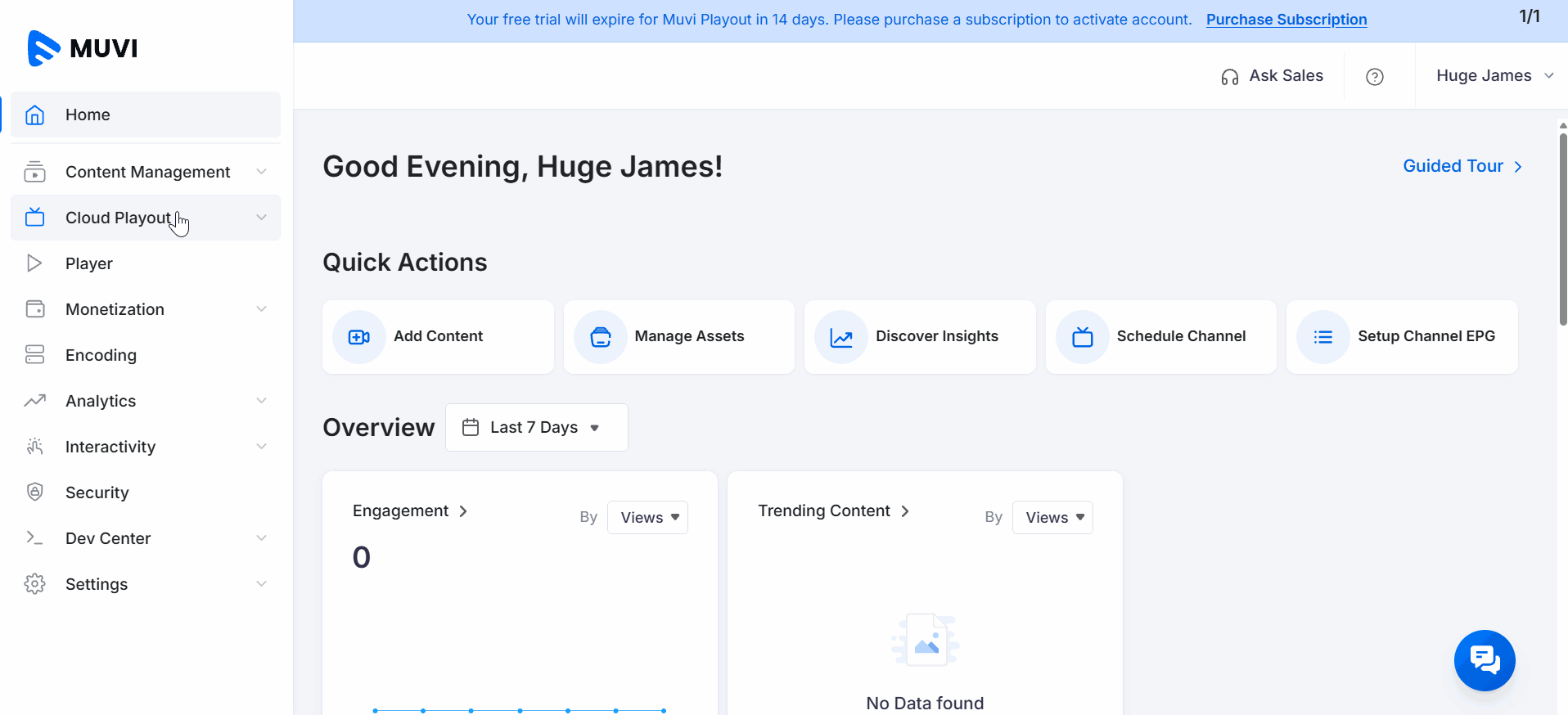
Task: Click the Ask Sales headset icon
Action: click(x=1229, y=77)
